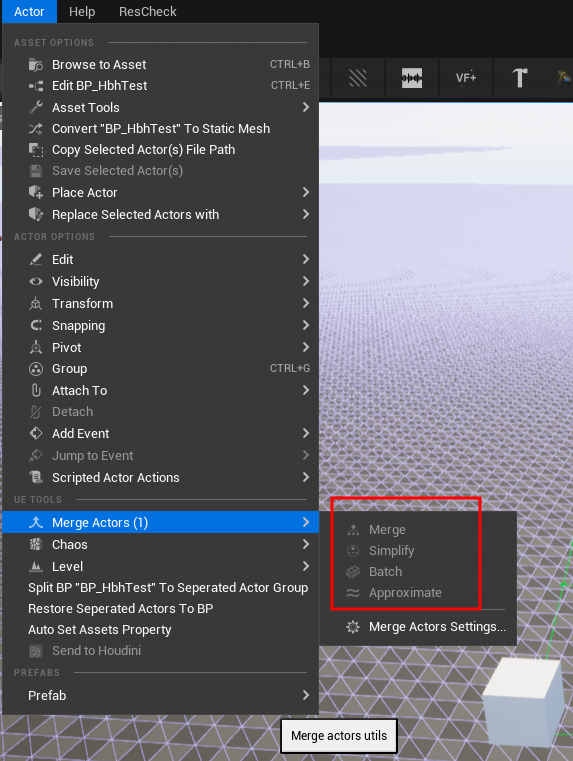
Task: Open the Chaos submenu entry
Action: (x=161, y=545)
